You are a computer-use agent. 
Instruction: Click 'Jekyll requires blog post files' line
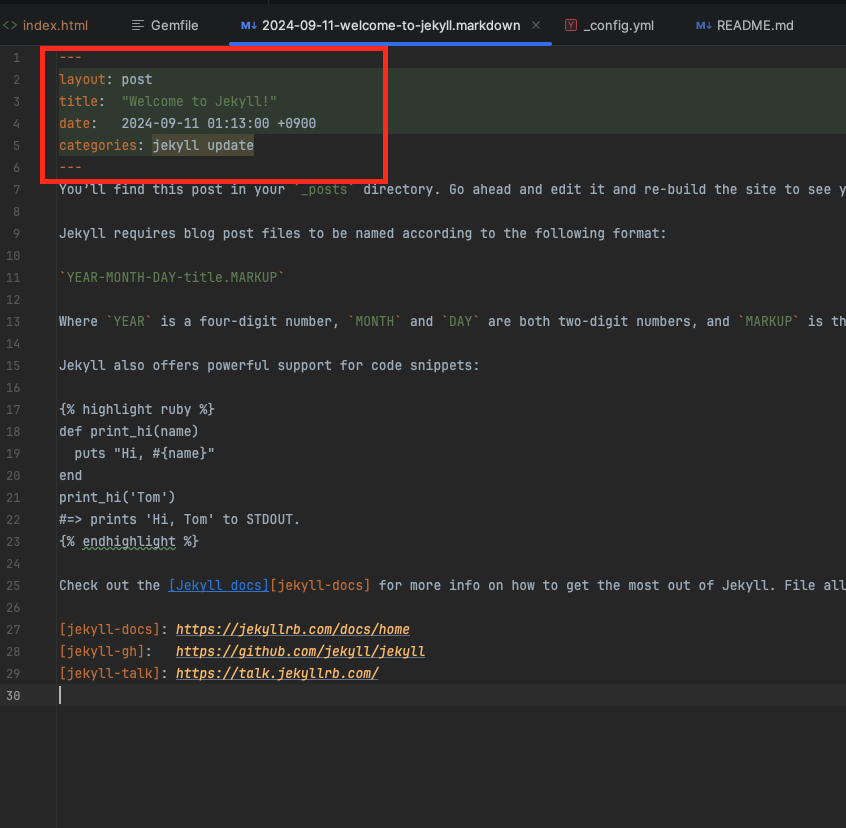pyautogui.click(x=363, y=234)
